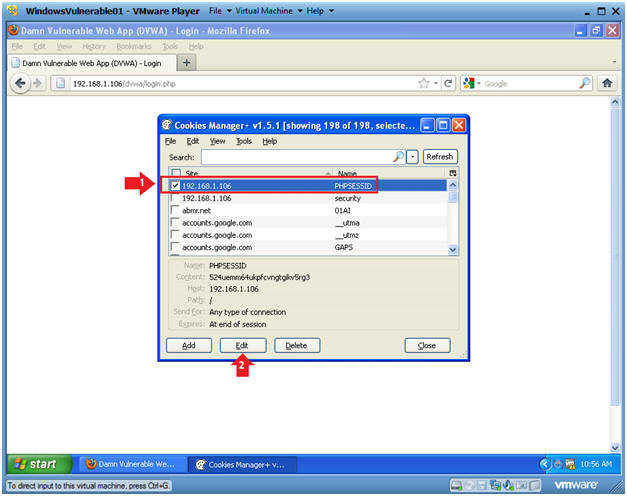Open Virtual Machine dropdown menu
The height and width of the screenshot is (496, 627).
click(x=268, y=11)
